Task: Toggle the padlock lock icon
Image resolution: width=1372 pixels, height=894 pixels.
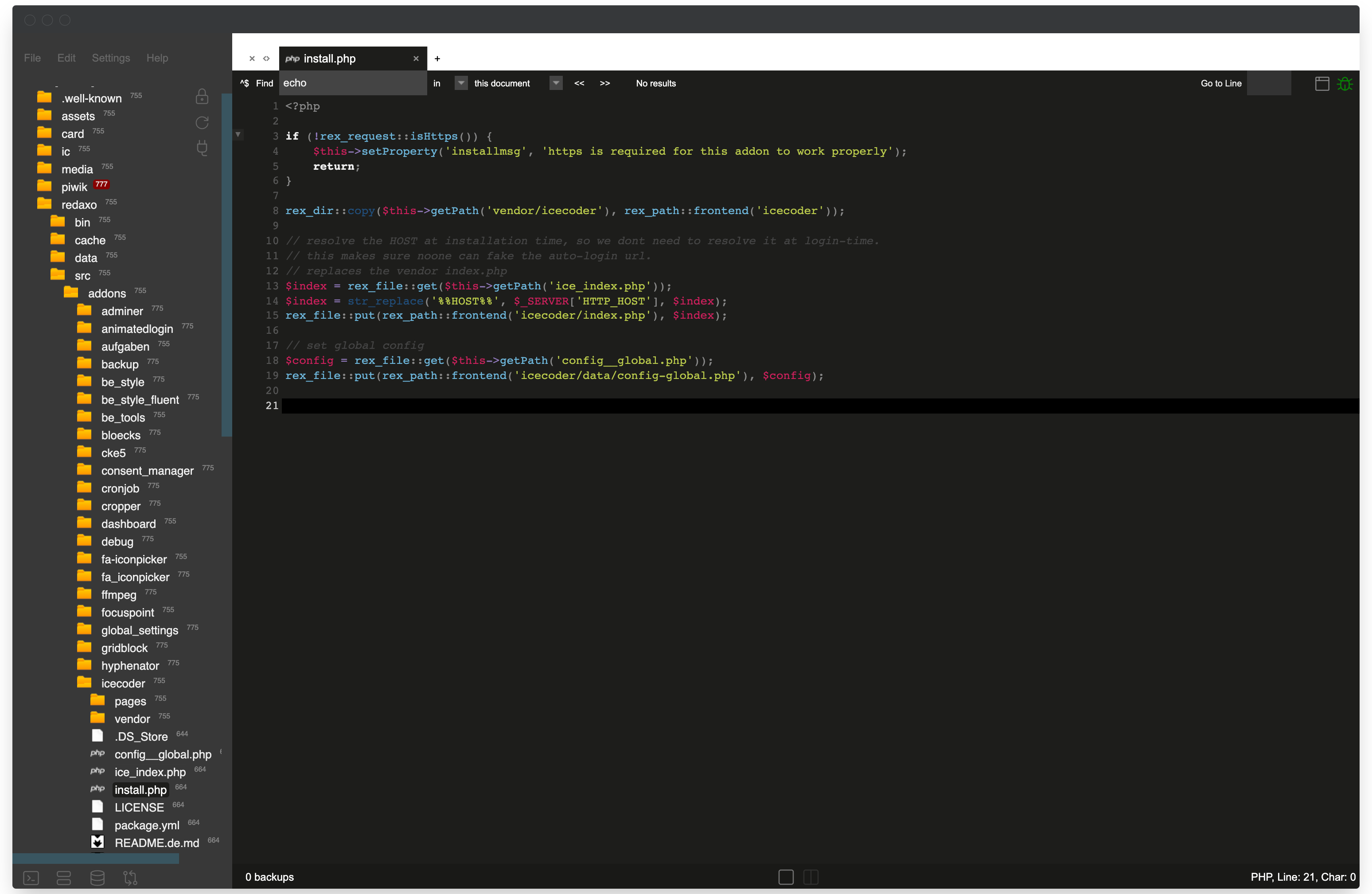Action: pyautogui.click(x=202, y=96)
